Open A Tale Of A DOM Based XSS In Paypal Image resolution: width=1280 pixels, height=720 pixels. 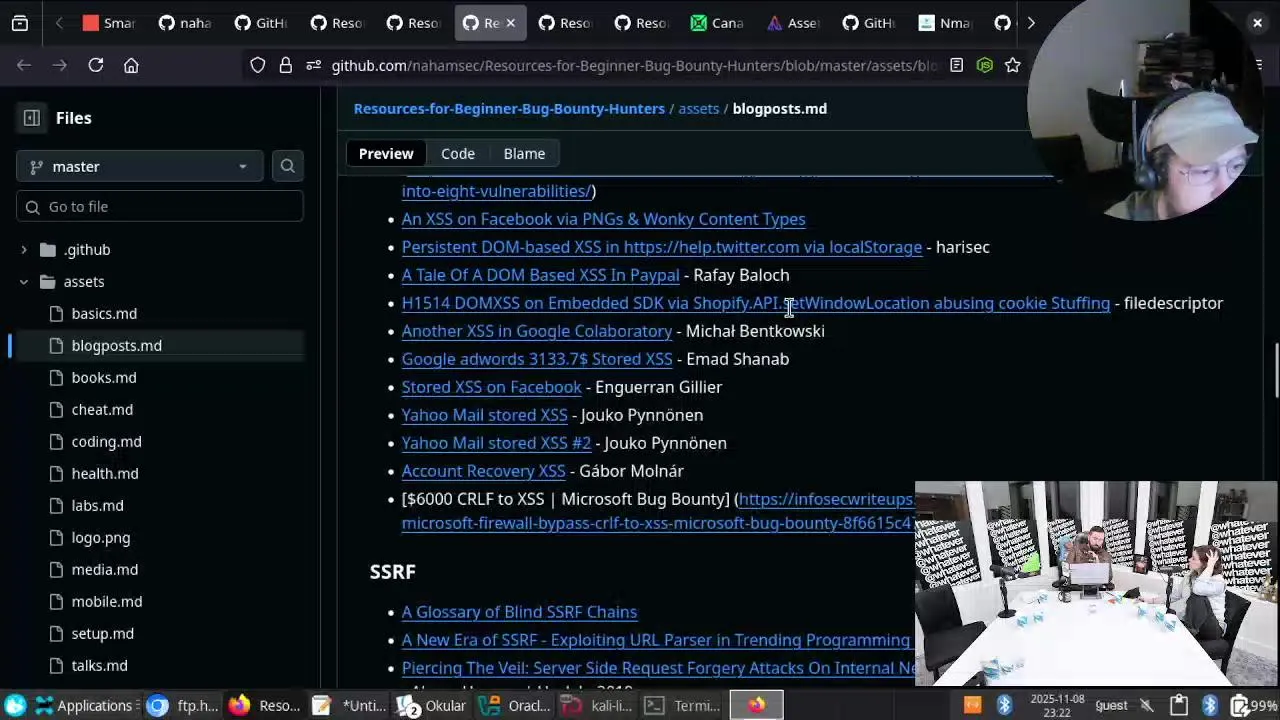[x=540, y=275]
